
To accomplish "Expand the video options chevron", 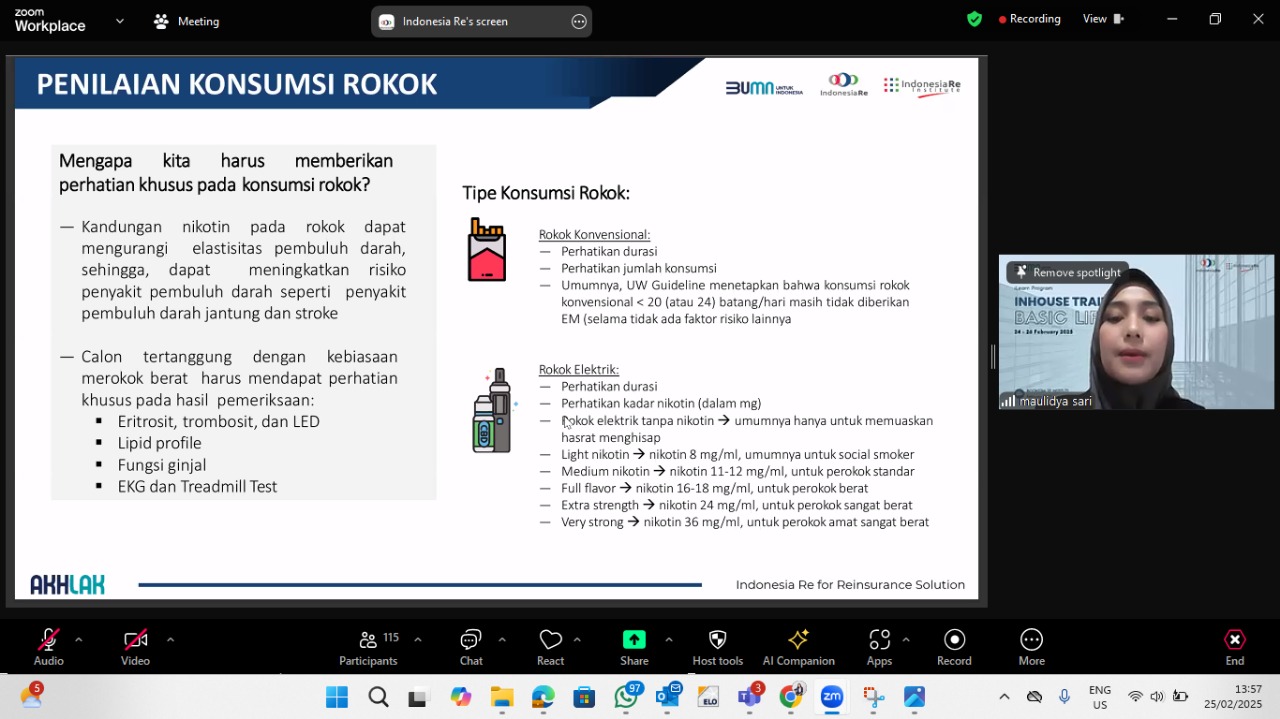I will click(170, 639).
